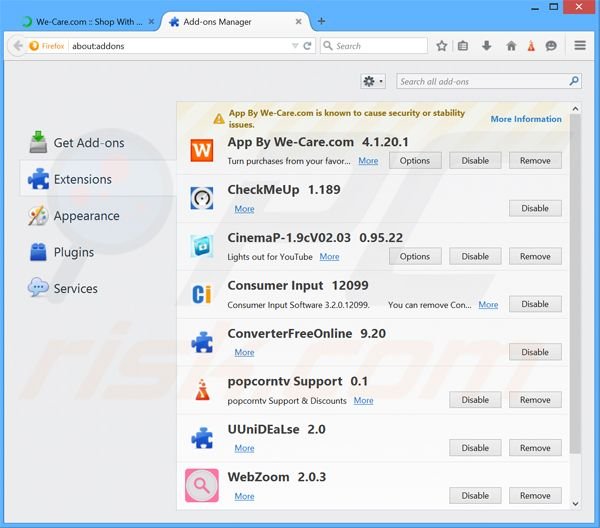Click the CinemaP extension icon
This screenshot has height=528, width=600.
(x=202, y=246)
